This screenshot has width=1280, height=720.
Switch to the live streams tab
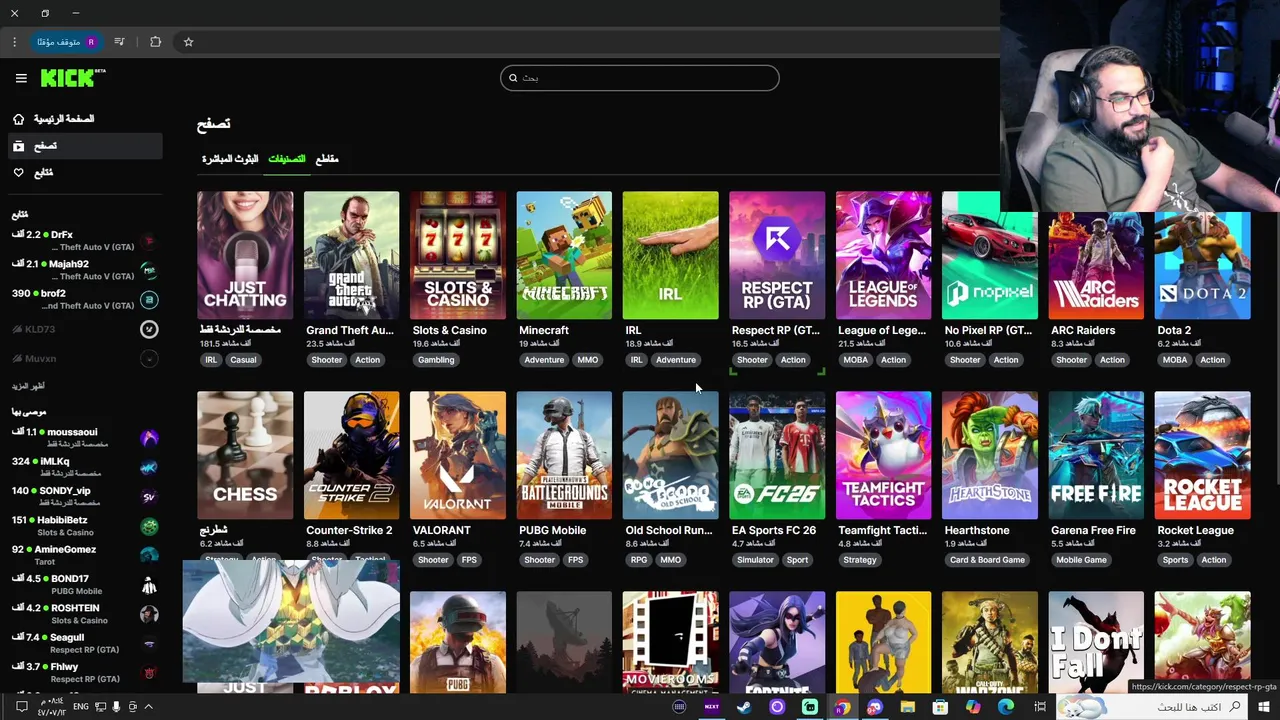coord(230,159)
